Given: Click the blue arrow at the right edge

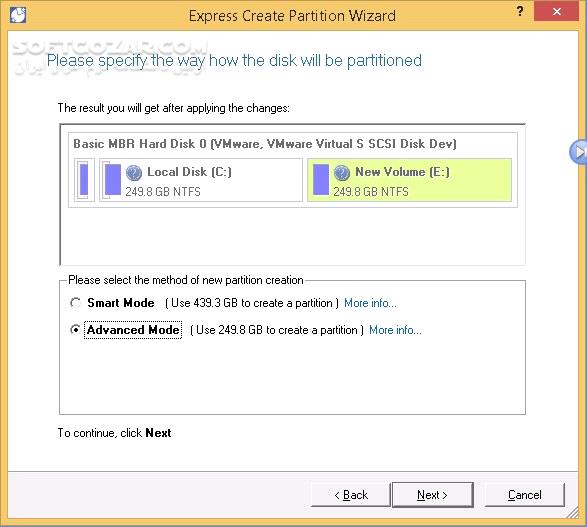Looking at the screenshot, I should point(579,152).
